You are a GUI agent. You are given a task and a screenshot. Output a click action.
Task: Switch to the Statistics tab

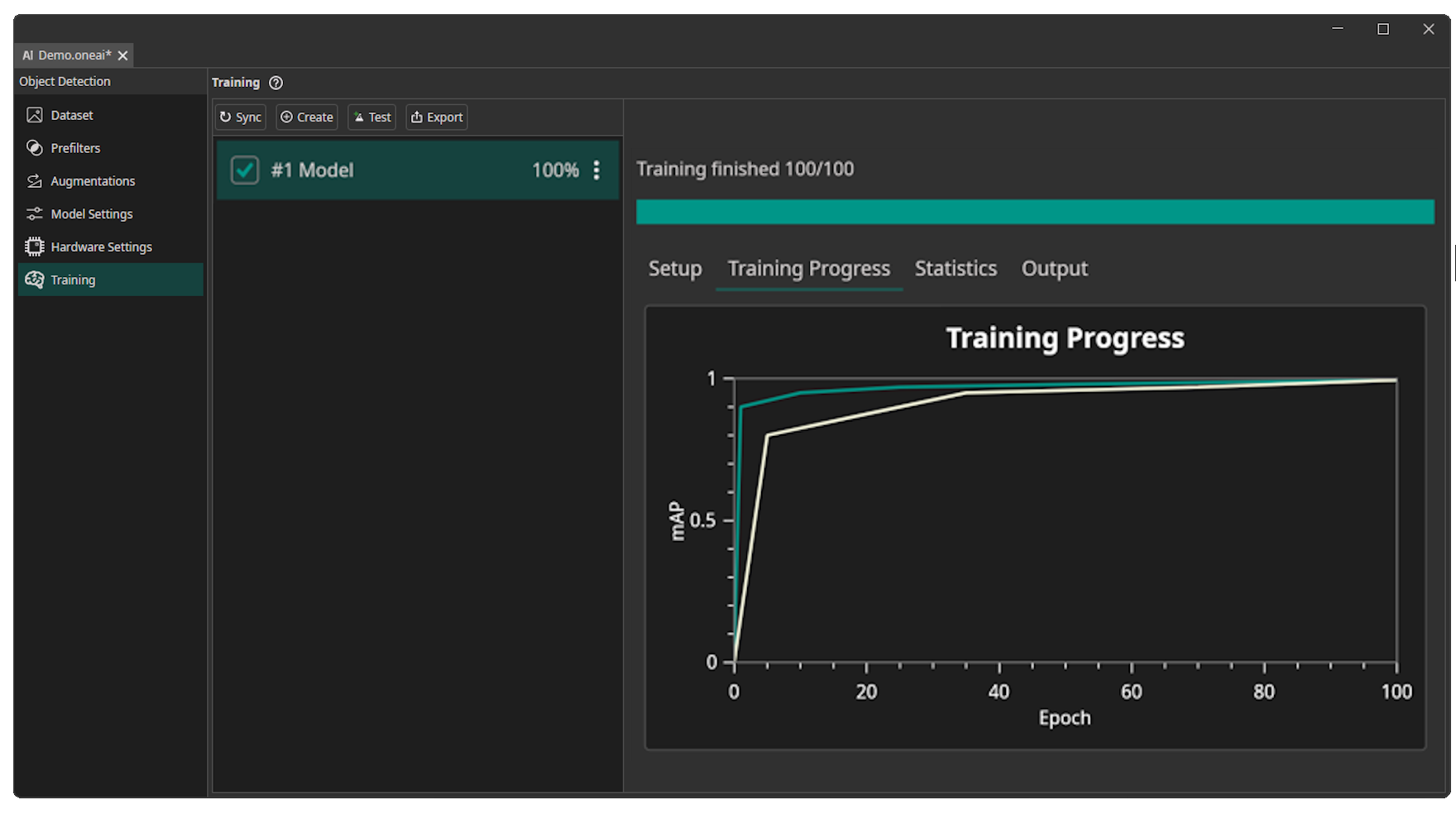tap(955, 269)
